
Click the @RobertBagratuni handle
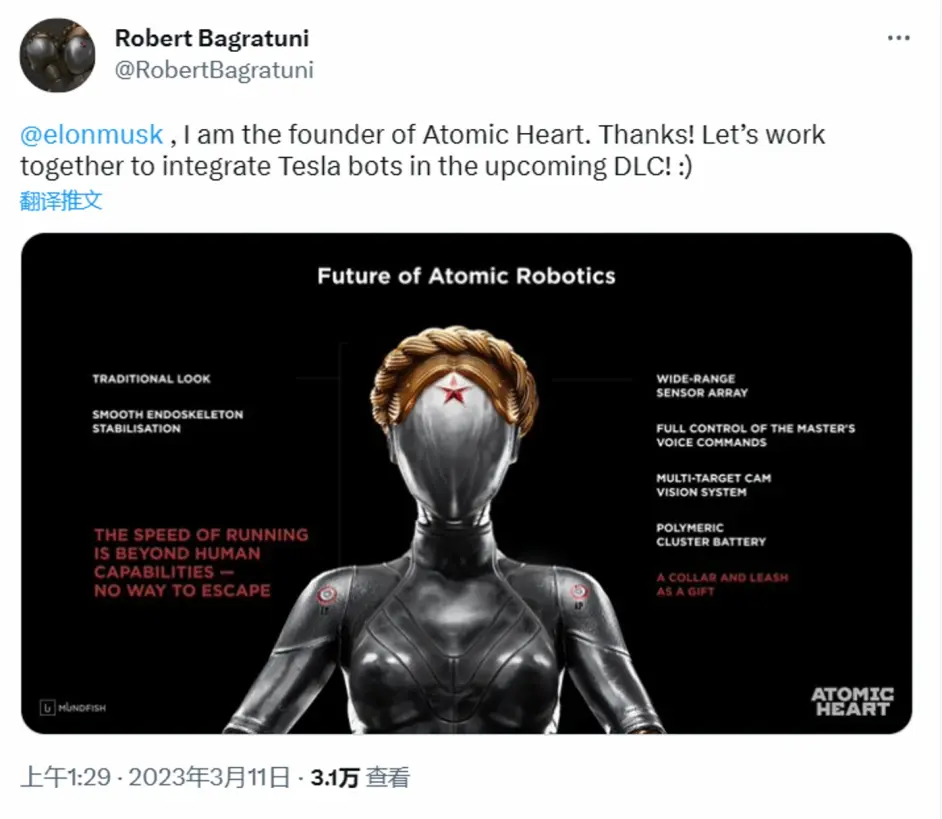coord(214,69)
